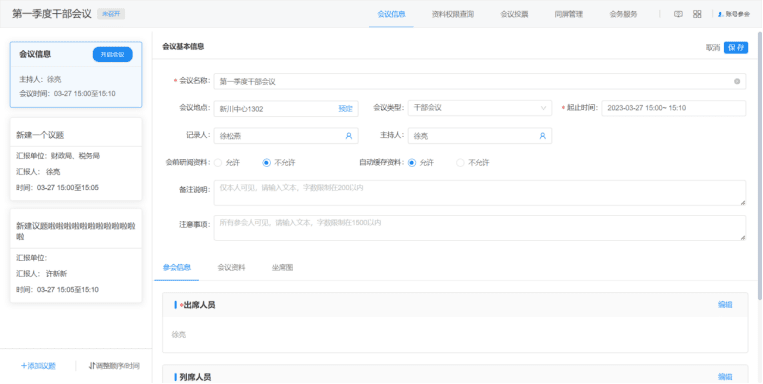
Task: Go to 同屏管理 tab
Action: click(x=568, y=14)
